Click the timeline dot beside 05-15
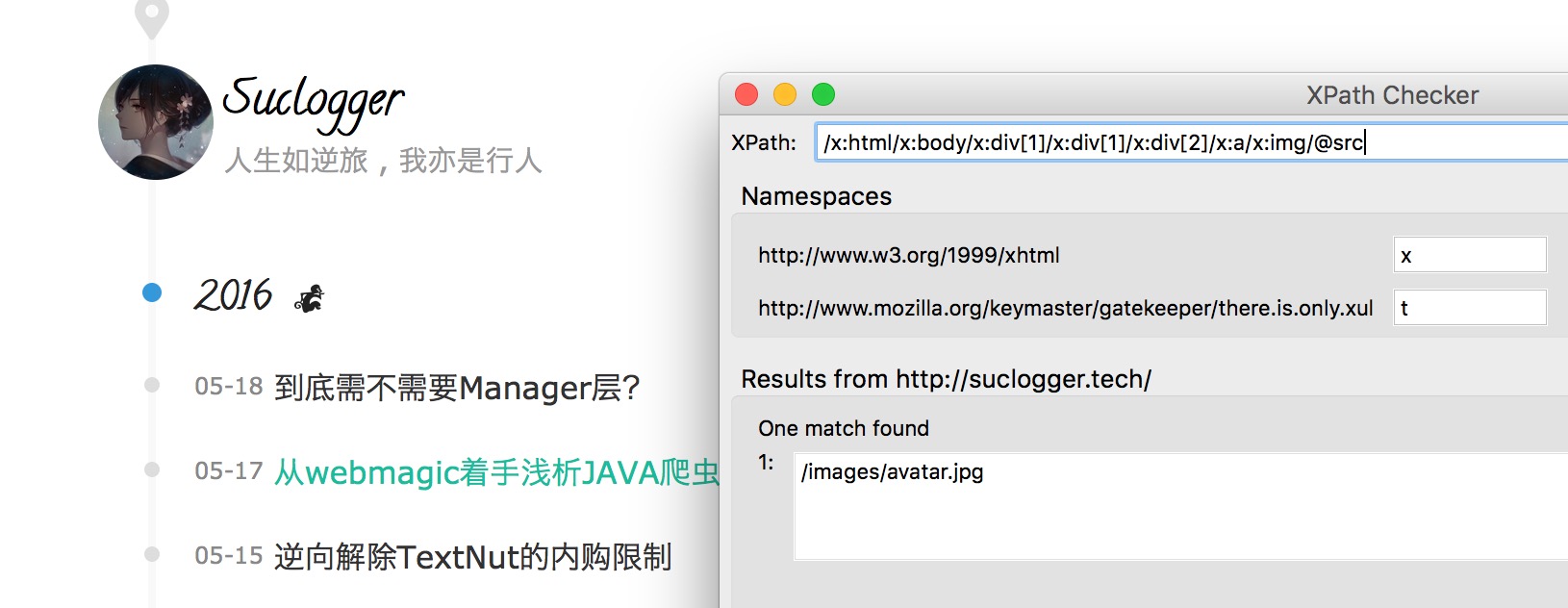Image resolution: width=1568 pixels, height=608 pixels. coord(152,554)
